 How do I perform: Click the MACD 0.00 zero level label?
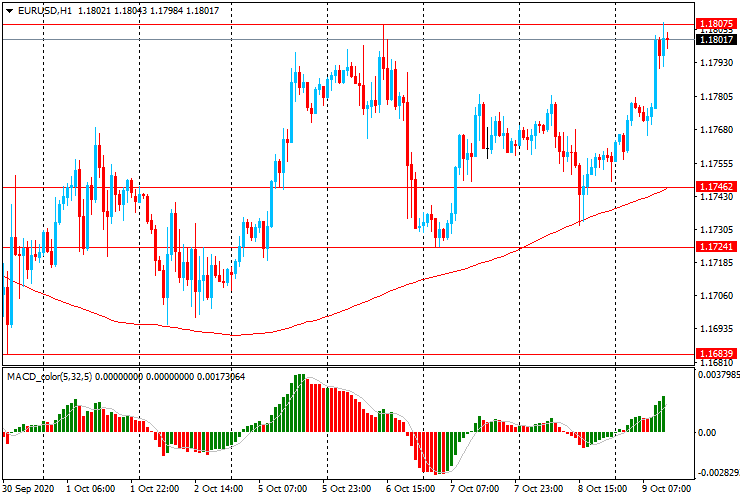(x=706, y=432)
